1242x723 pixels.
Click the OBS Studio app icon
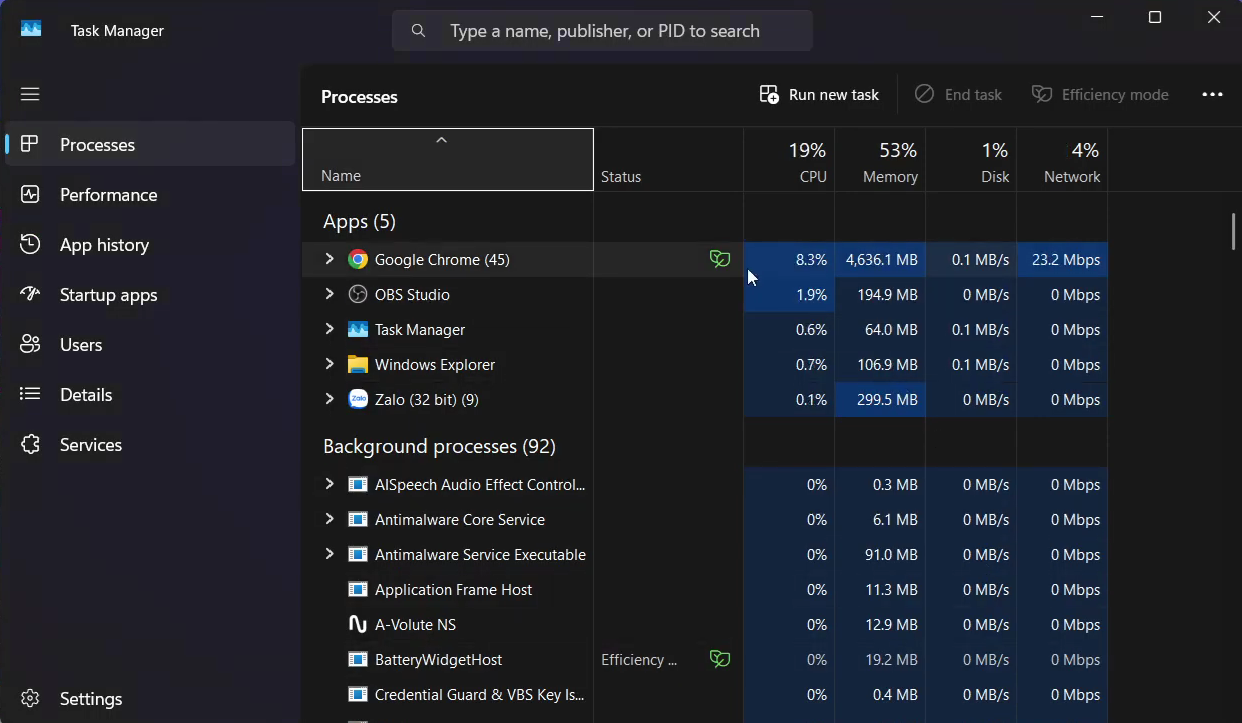(x=358, y=295)
